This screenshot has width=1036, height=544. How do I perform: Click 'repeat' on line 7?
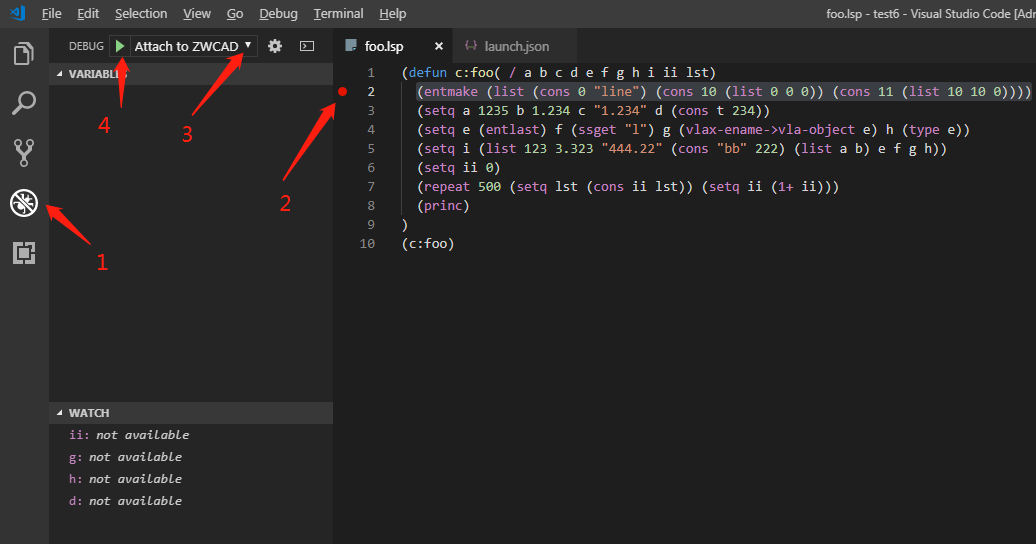tap(447, 187)
